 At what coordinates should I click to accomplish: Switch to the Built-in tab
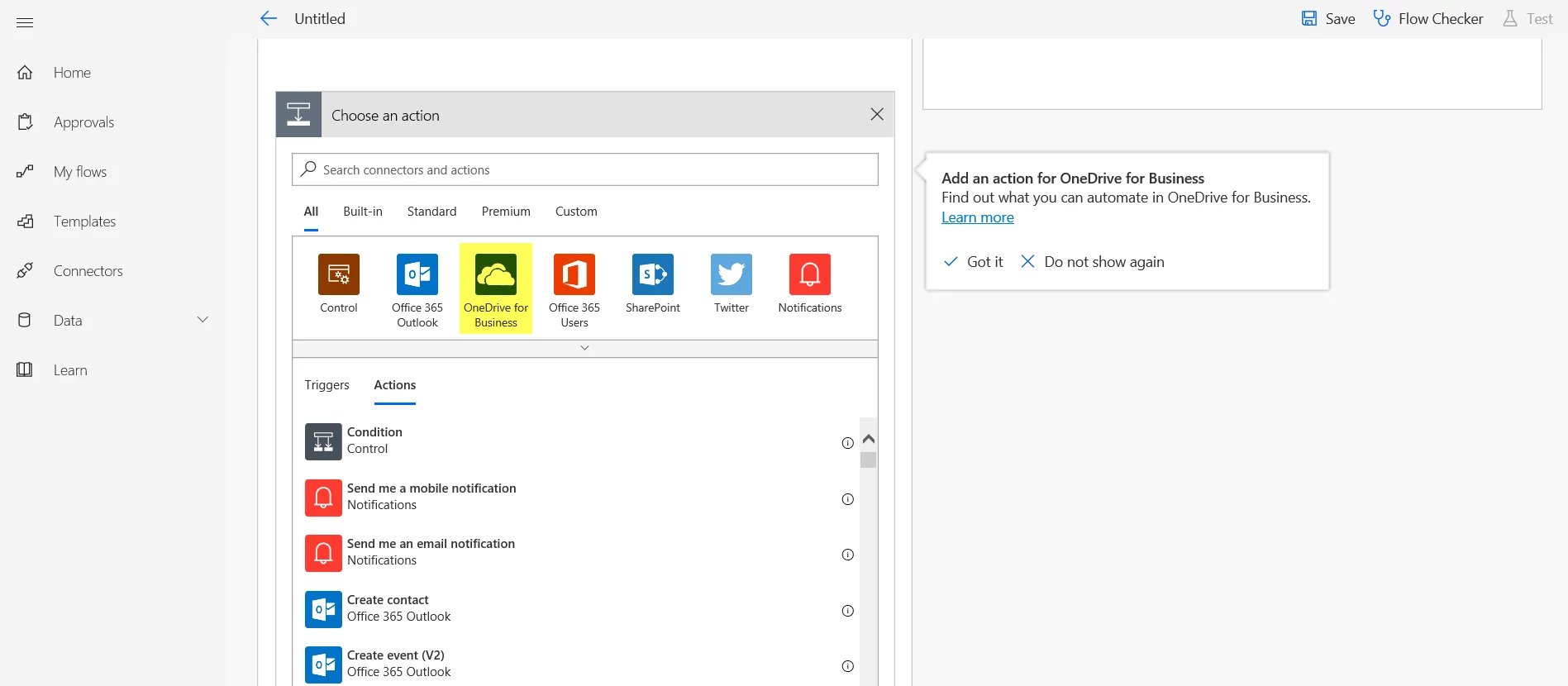[x=363, y=212]
